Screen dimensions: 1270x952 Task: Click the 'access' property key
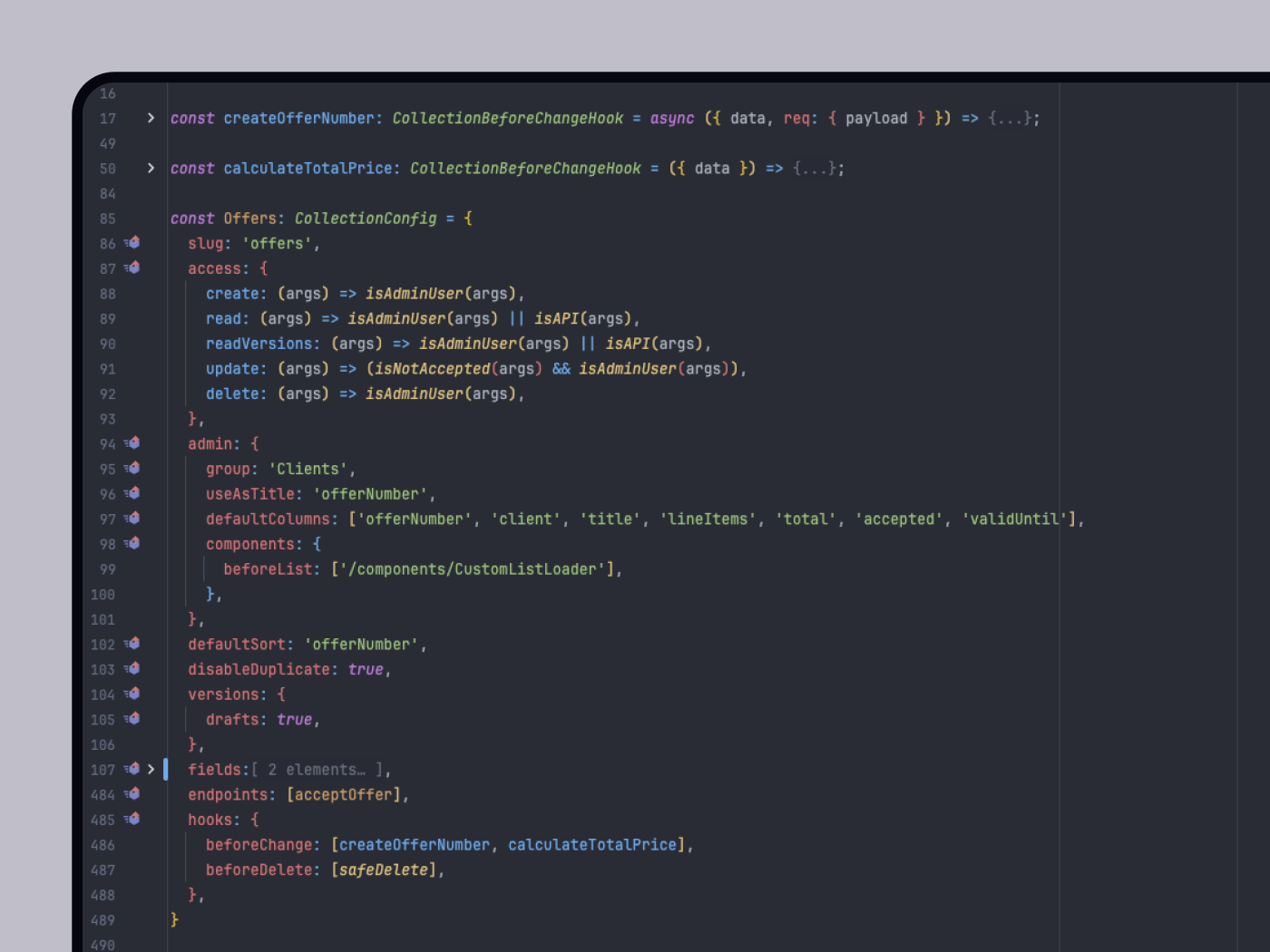coord(215,268)
